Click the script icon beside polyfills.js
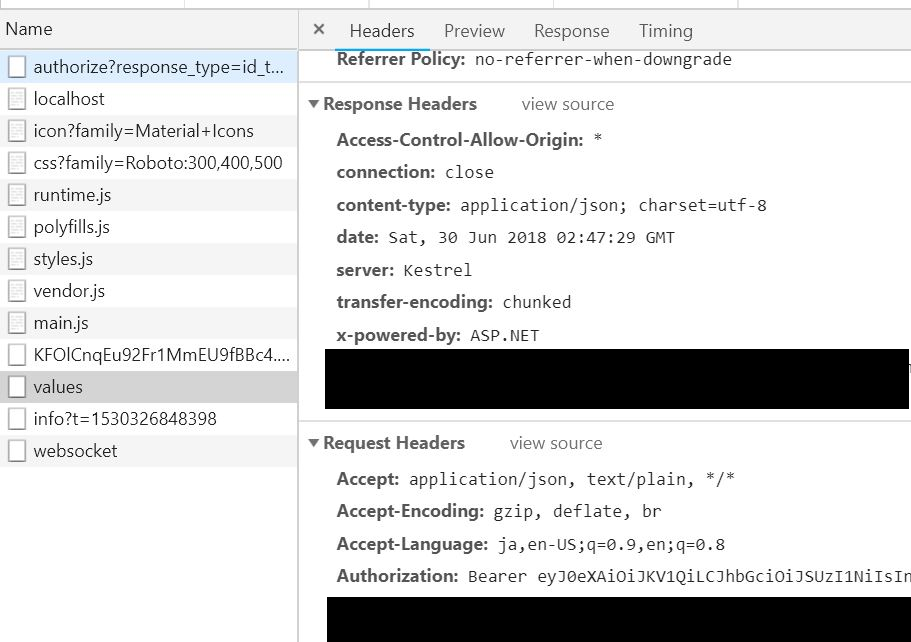 click(17, 227)
